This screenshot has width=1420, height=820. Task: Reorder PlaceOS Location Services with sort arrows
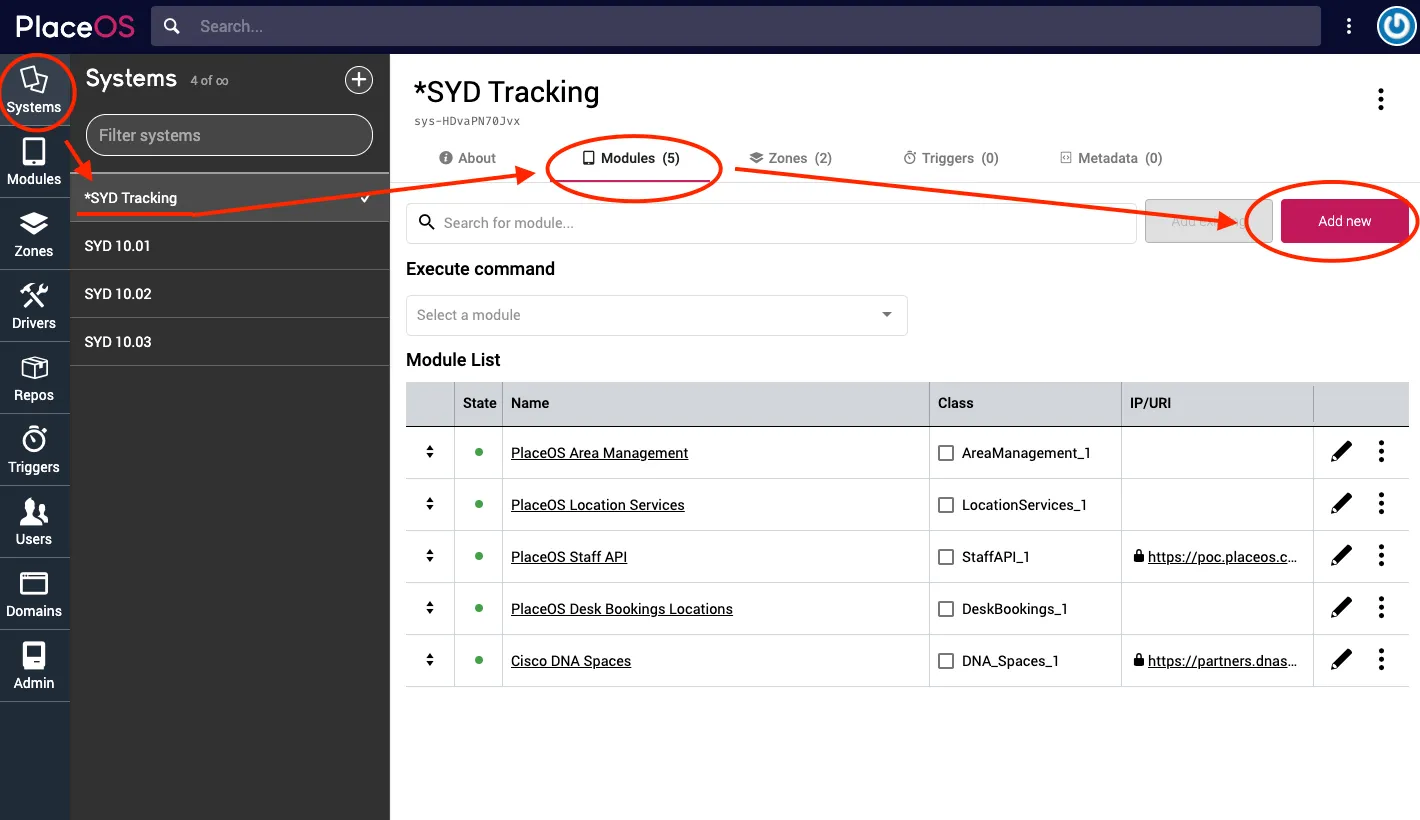[430, 504]
